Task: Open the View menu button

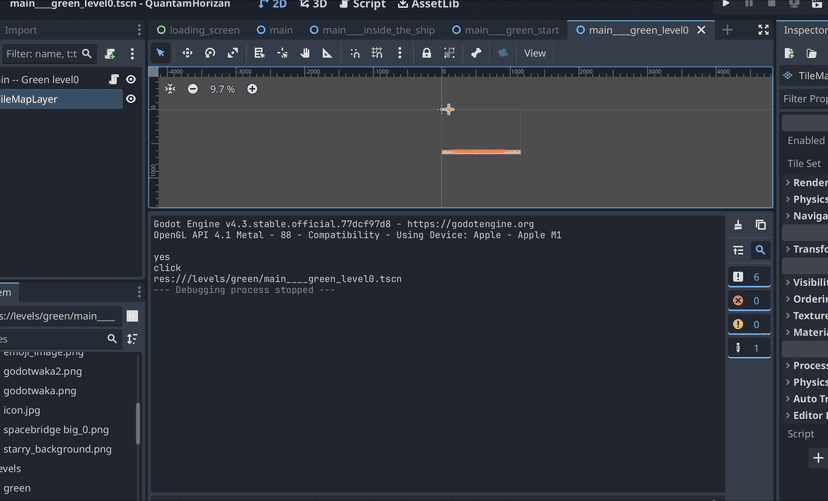Action: (x=535, y=53)
